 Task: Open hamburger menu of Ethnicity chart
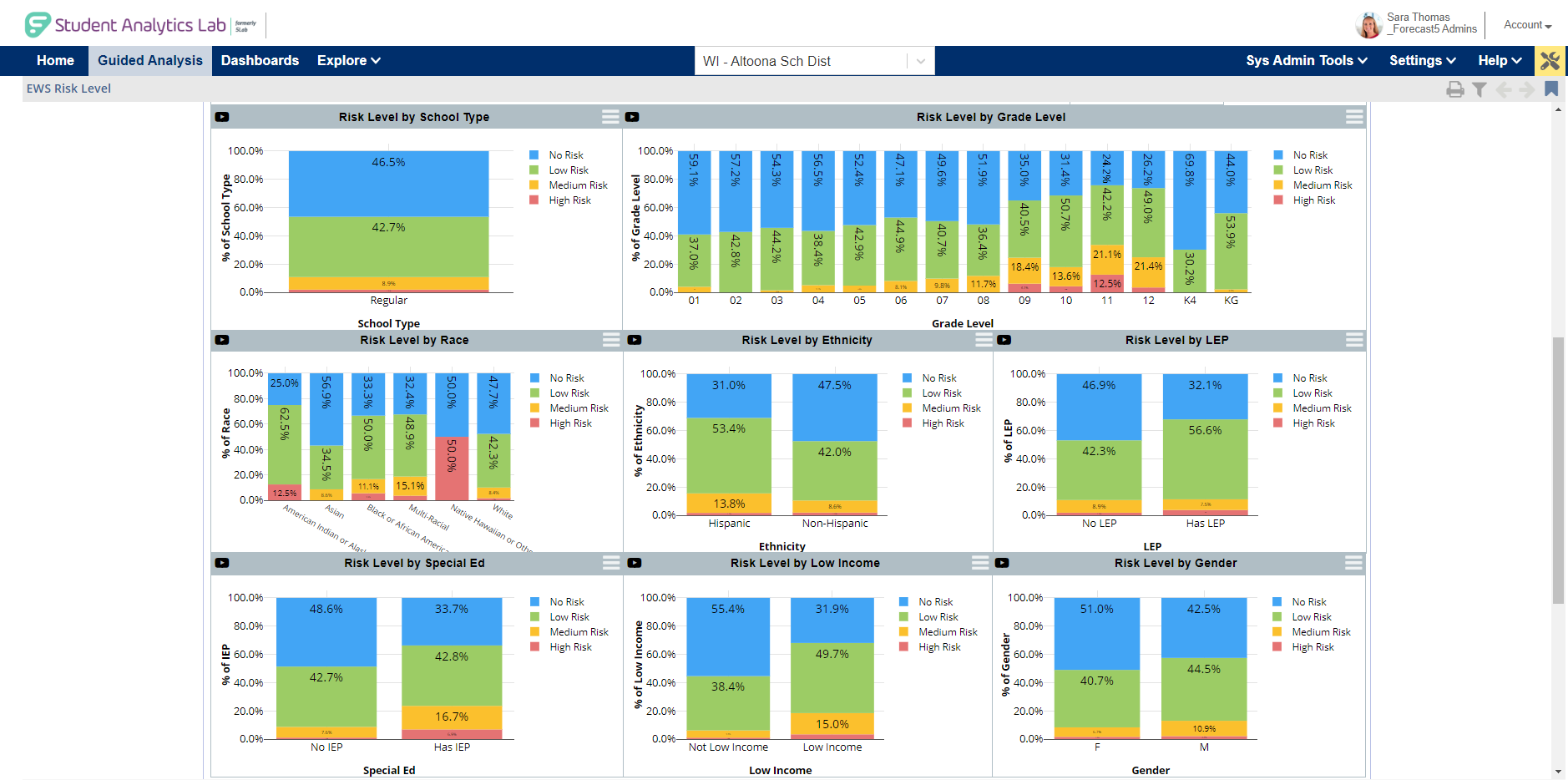(x=984, y=340)
